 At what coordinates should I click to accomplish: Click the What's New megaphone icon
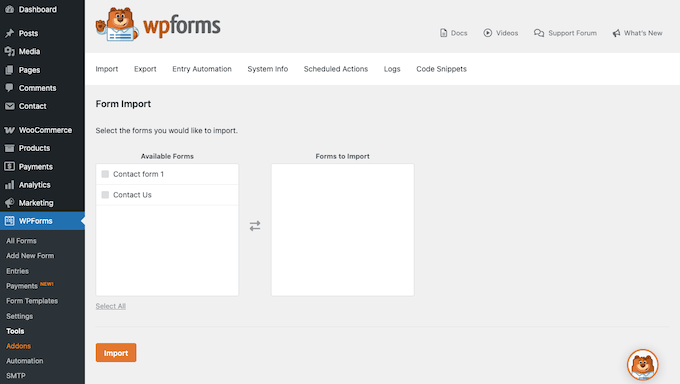[x=616, y=33]
